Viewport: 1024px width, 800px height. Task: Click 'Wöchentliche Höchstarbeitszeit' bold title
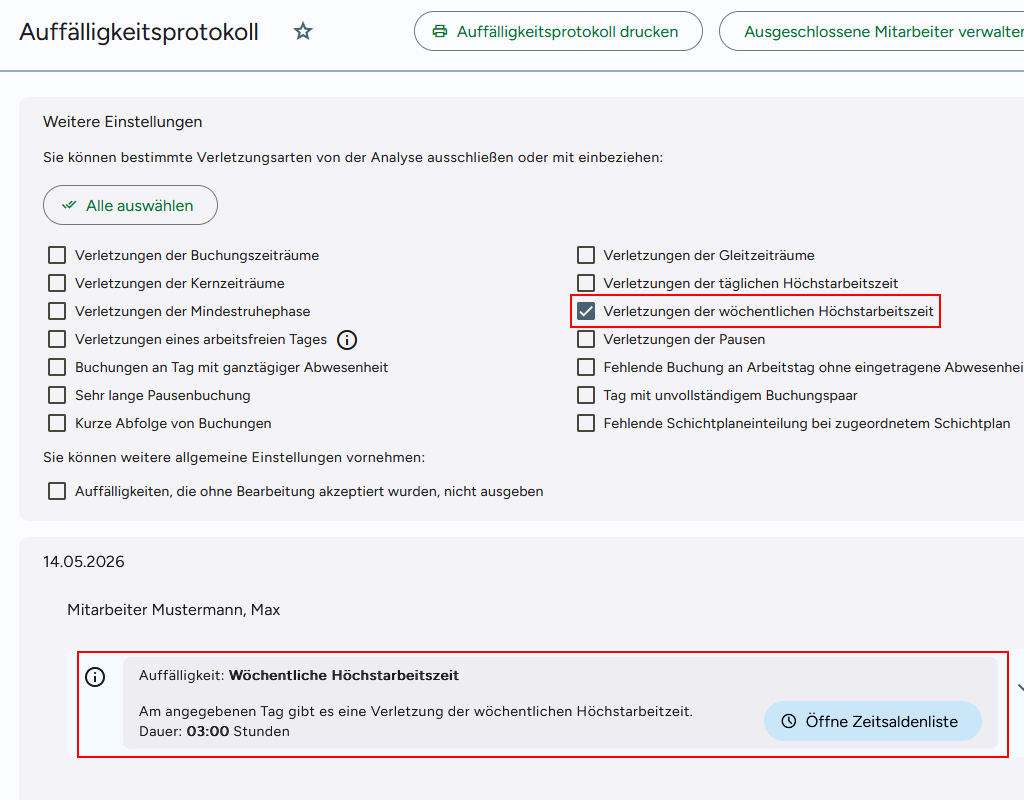click(x=344, y=675)
